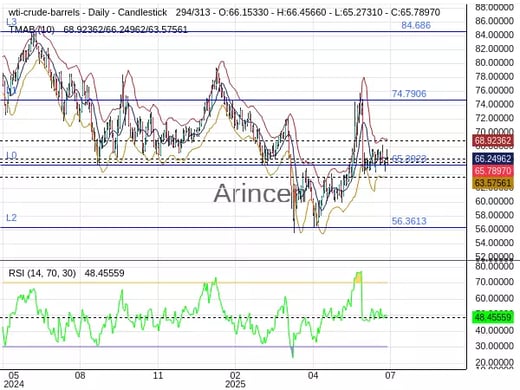Click the 56.3613 support level label
The image size is (520, 390).
point(409,221)
